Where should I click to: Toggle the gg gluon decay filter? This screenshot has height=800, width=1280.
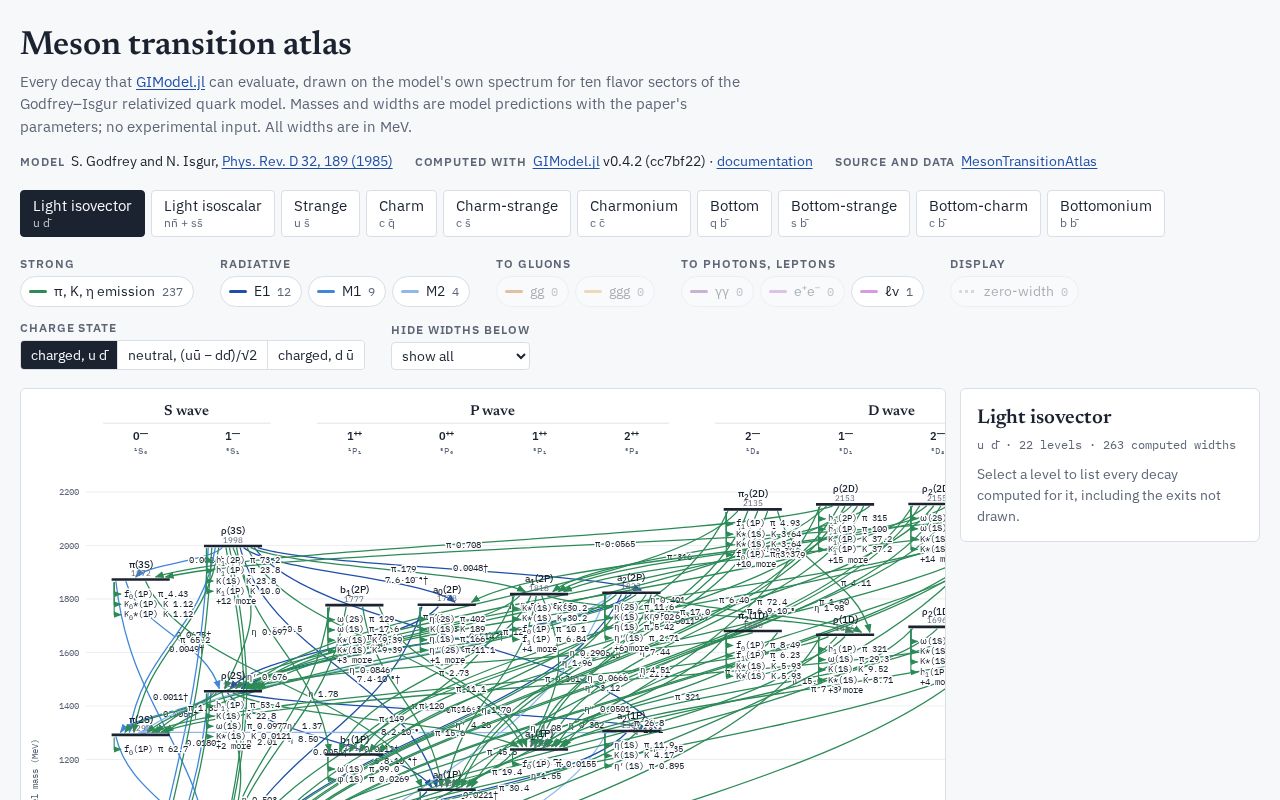point(532,291)
